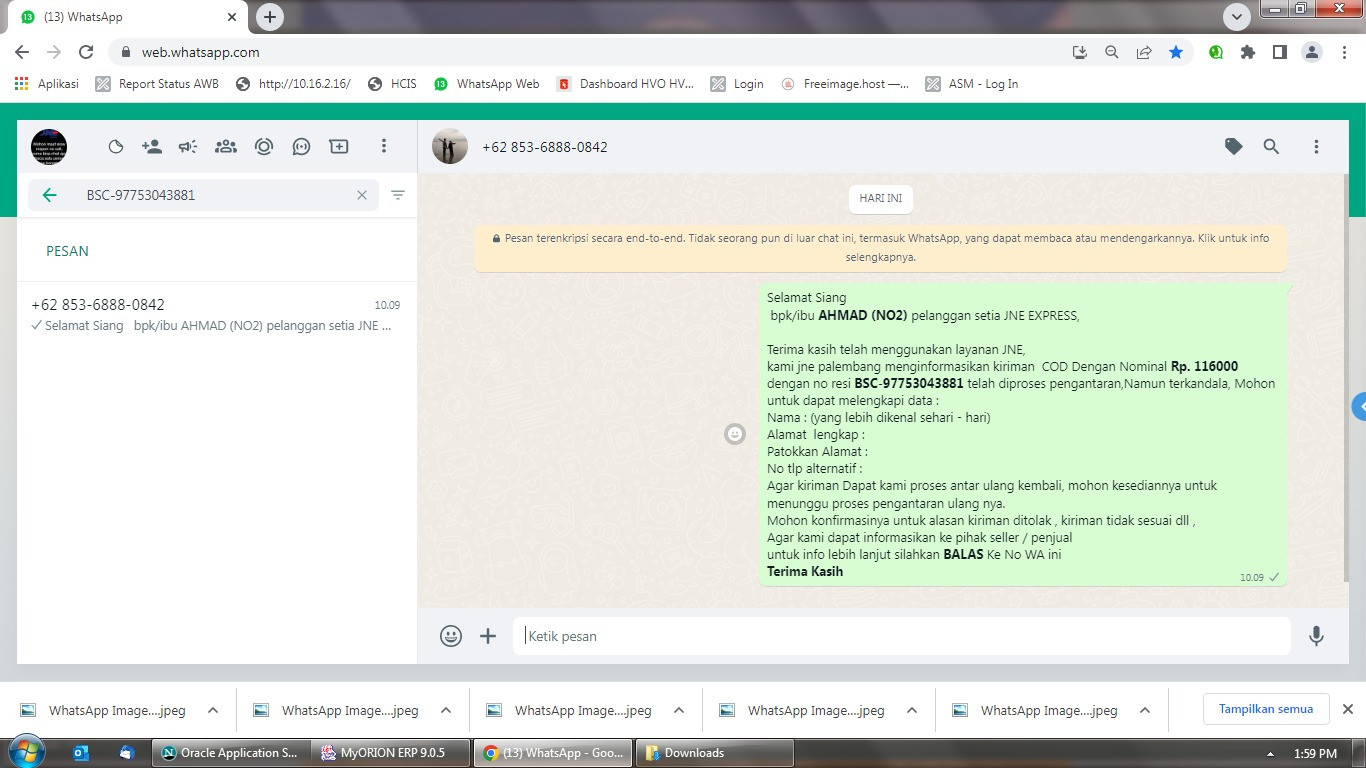
Task: Click resi number BSC-97753043881 in message
Action: pos(909,383)
